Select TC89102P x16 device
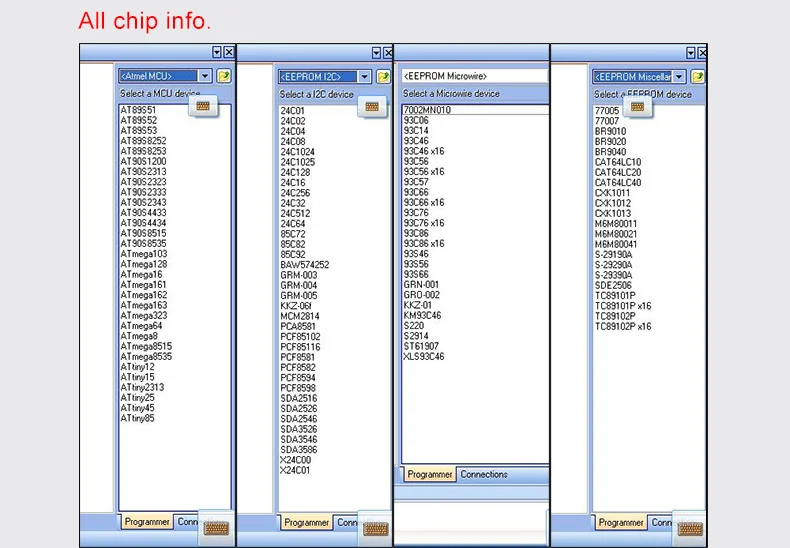790x548 pixels. click(623, 326)
